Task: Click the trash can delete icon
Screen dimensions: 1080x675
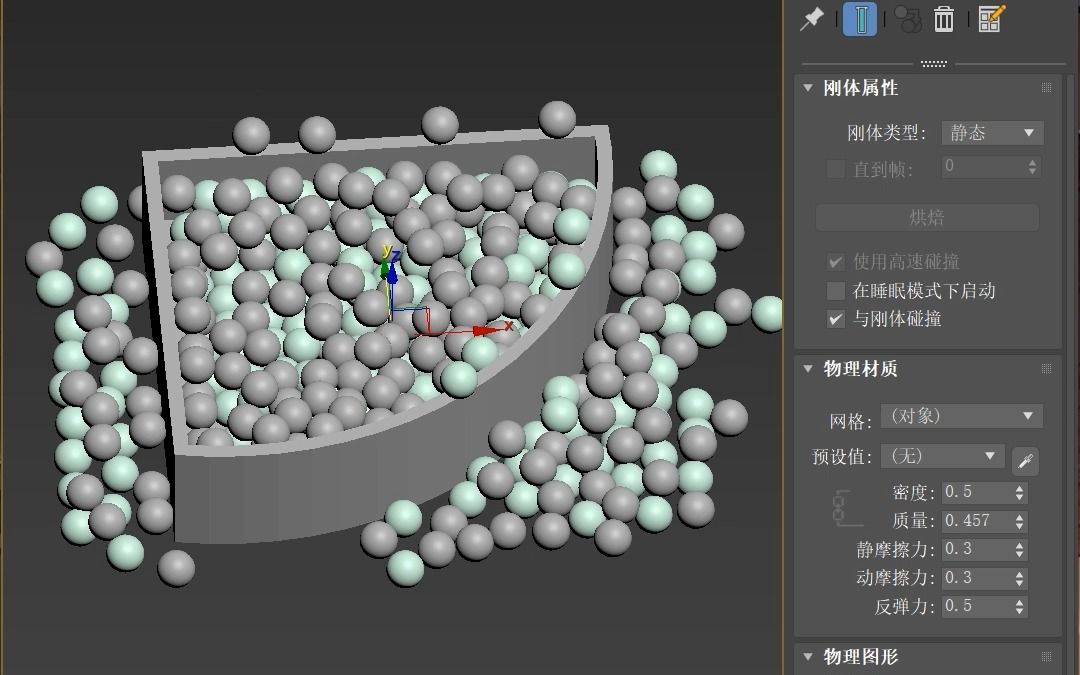Action: pyautogui.click(x=943, y=18)
